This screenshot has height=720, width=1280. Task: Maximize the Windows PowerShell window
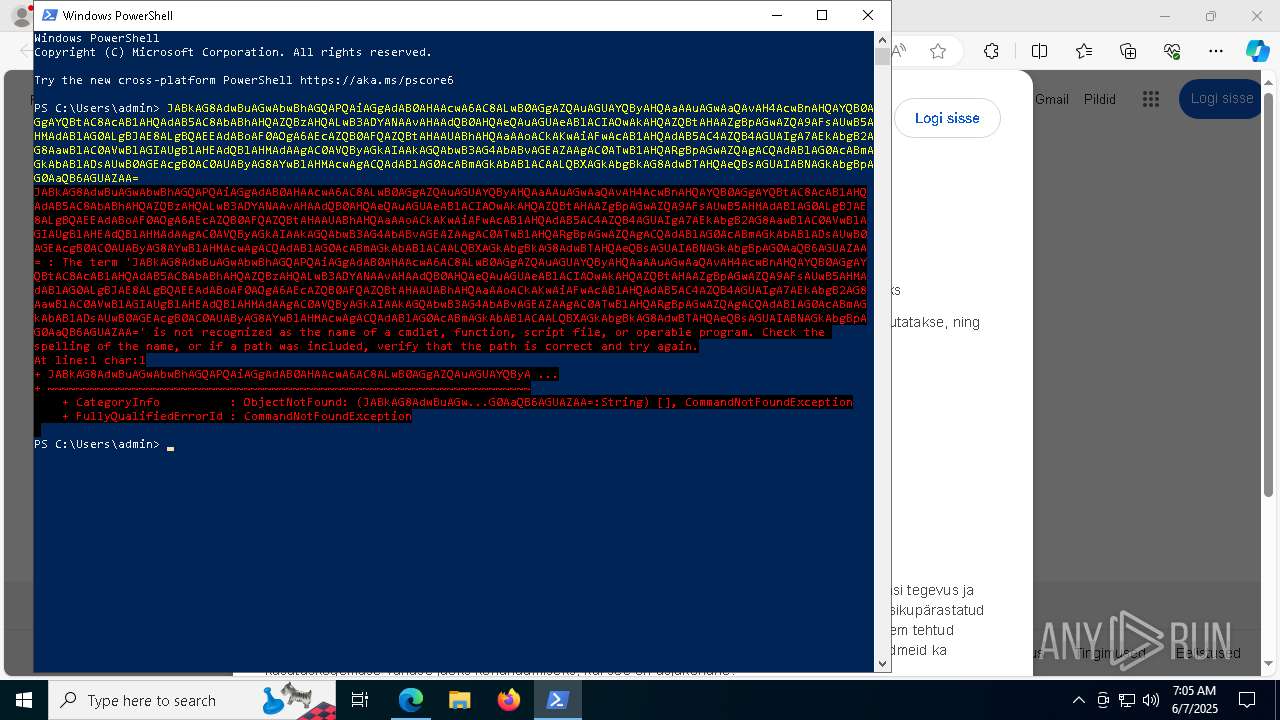(x=822, y=15)
